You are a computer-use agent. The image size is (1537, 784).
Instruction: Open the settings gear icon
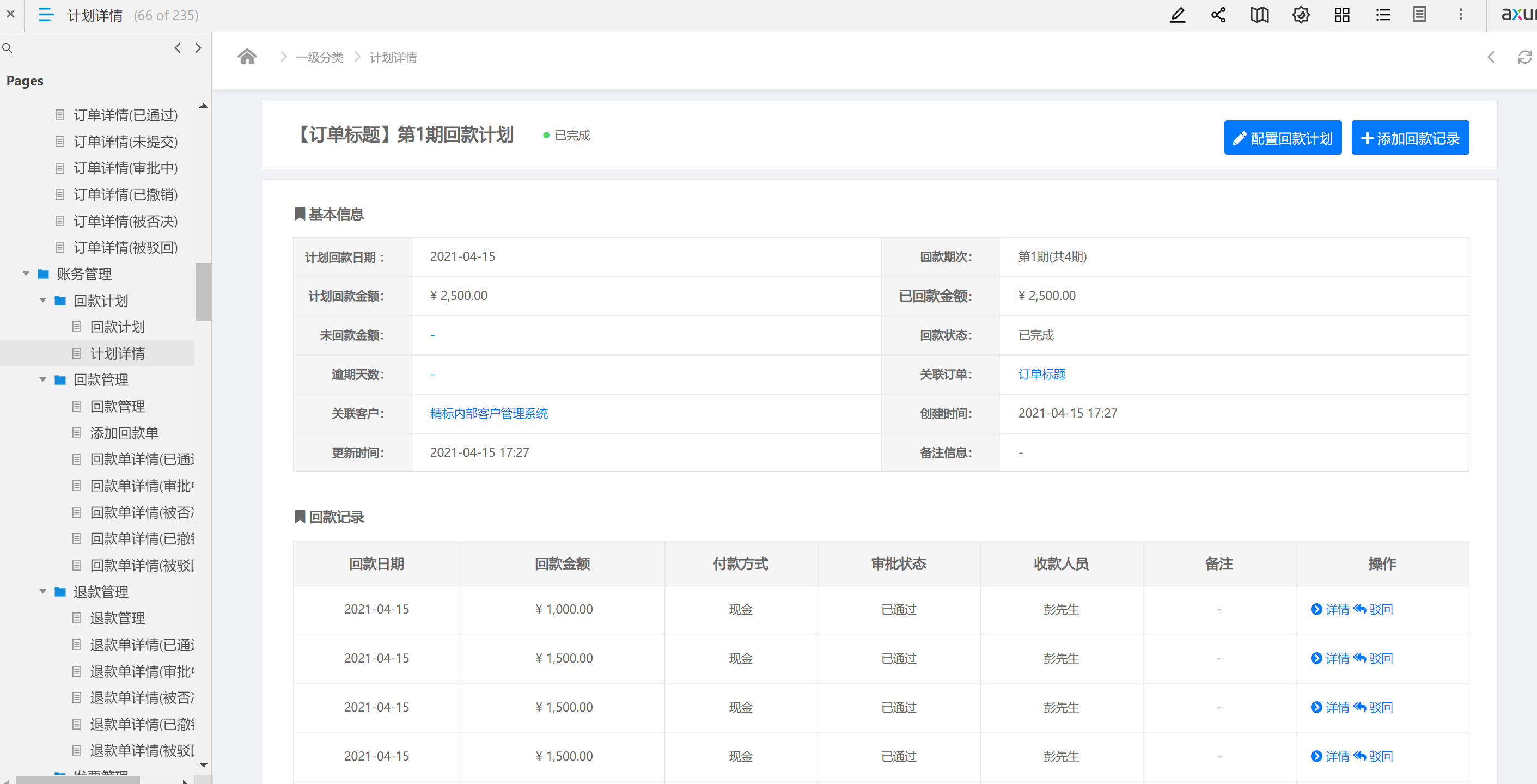1301,15
